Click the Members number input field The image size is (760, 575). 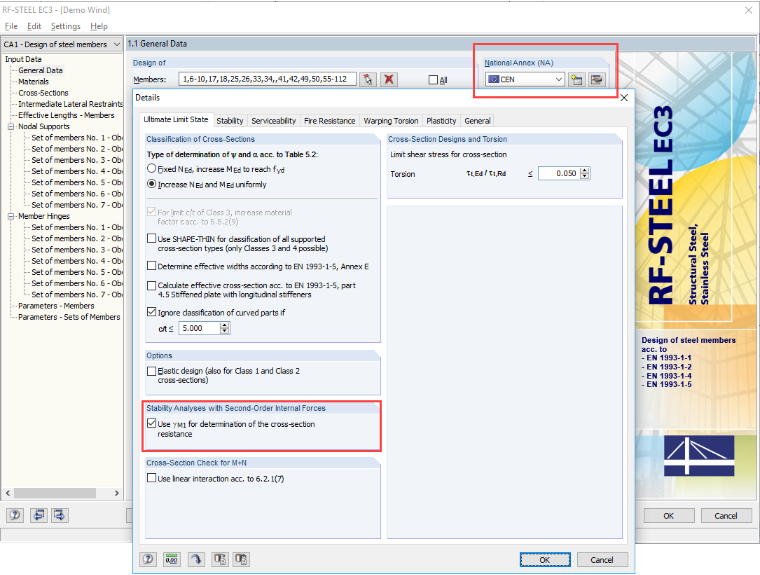268,79
